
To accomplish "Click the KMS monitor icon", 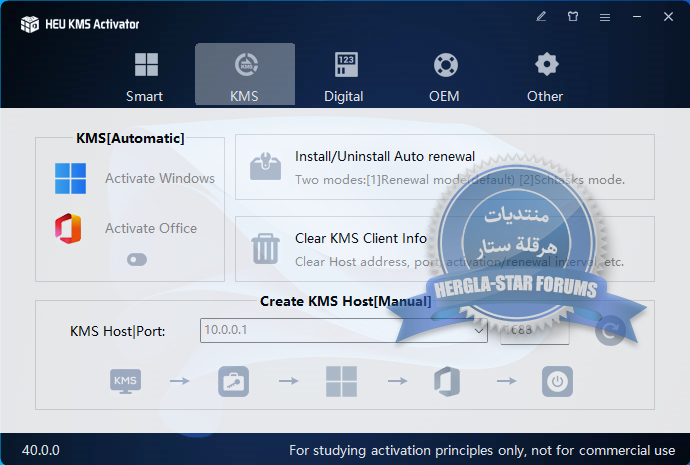I will pyautogui.click(x=125, y=381).
